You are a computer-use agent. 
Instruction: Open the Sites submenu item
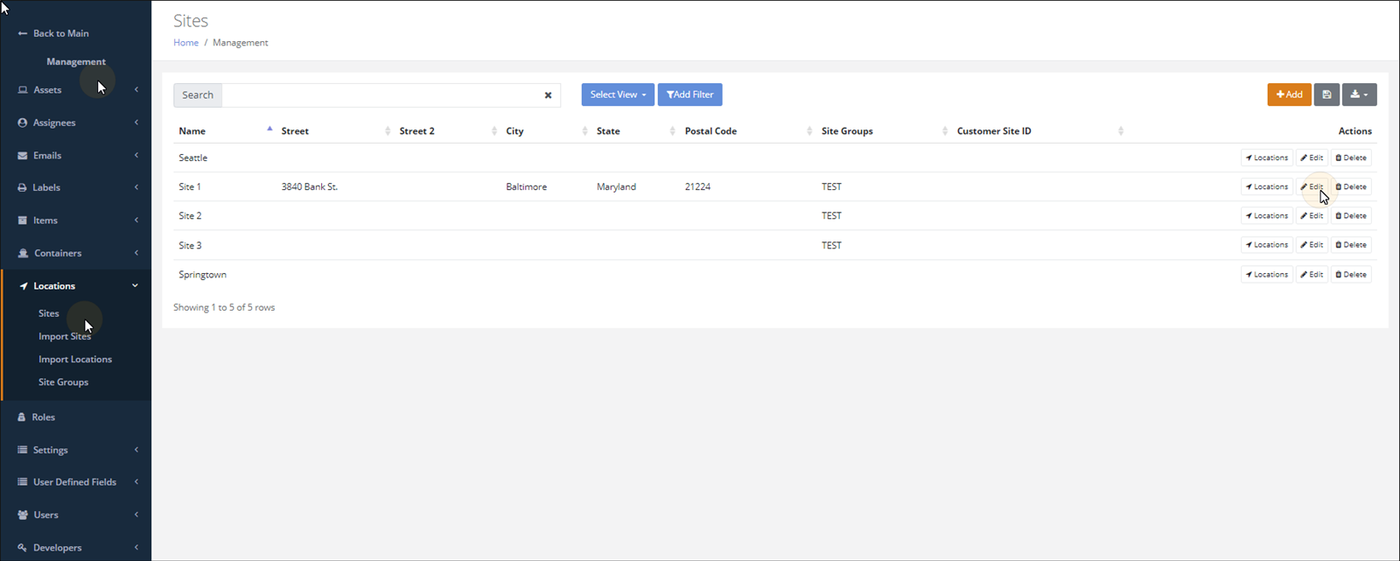click(x=49, y=313)
